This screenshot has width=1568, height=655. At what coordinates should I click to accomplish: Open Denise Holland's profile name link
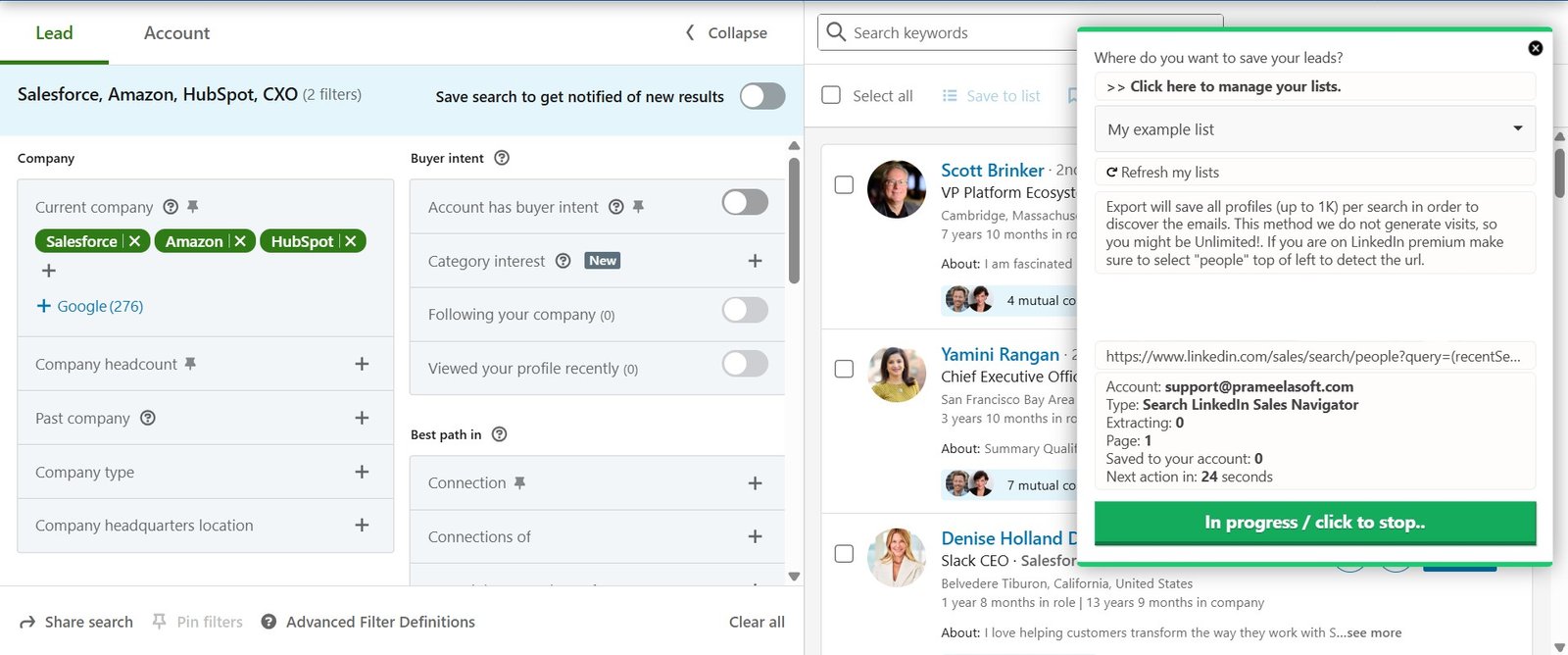[1008, 538]
